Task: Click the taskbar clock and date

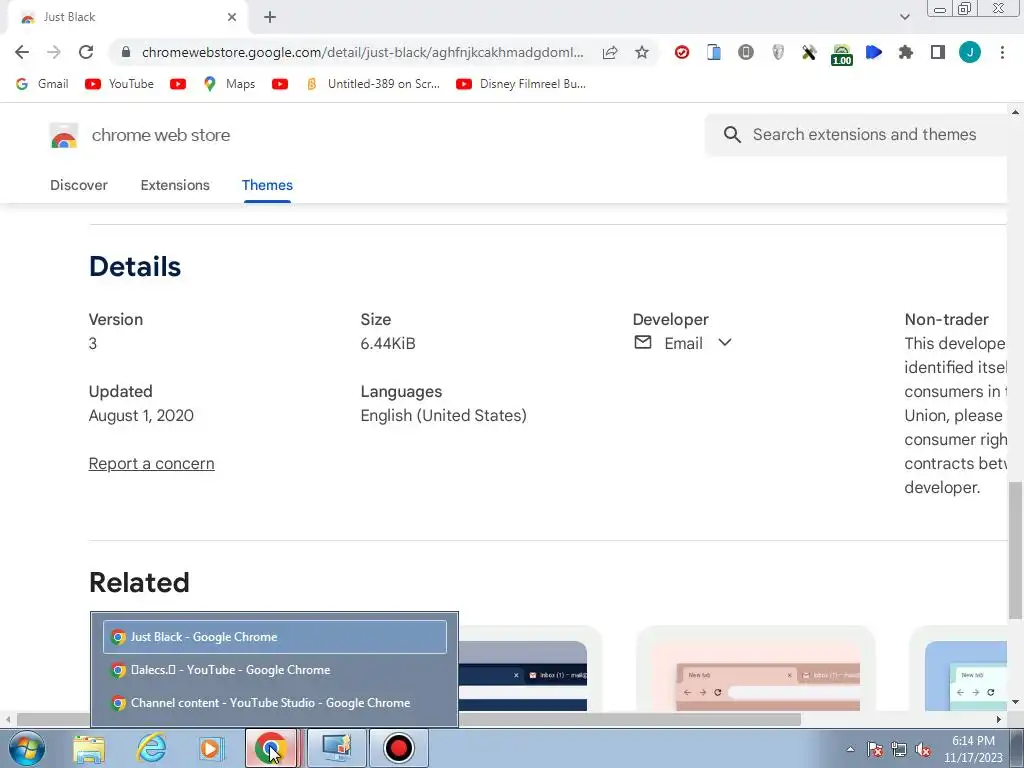Action: pyautogui.click(x=973, y=749)
